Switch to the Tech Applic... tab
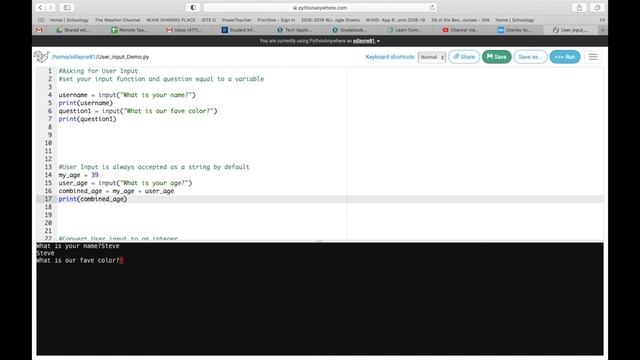 (x=295, y=30)
